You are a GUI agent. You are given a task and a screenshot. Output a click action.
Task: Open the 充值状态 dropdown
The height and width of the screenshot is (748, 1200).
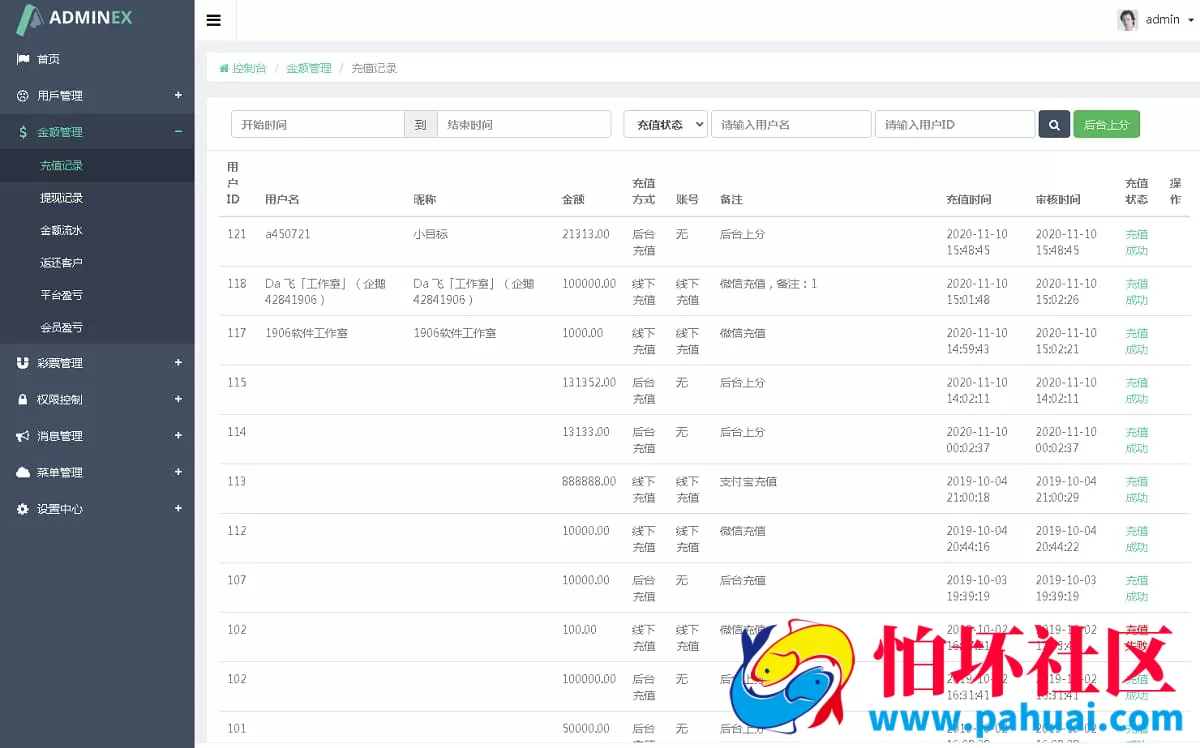coord(665,124)
